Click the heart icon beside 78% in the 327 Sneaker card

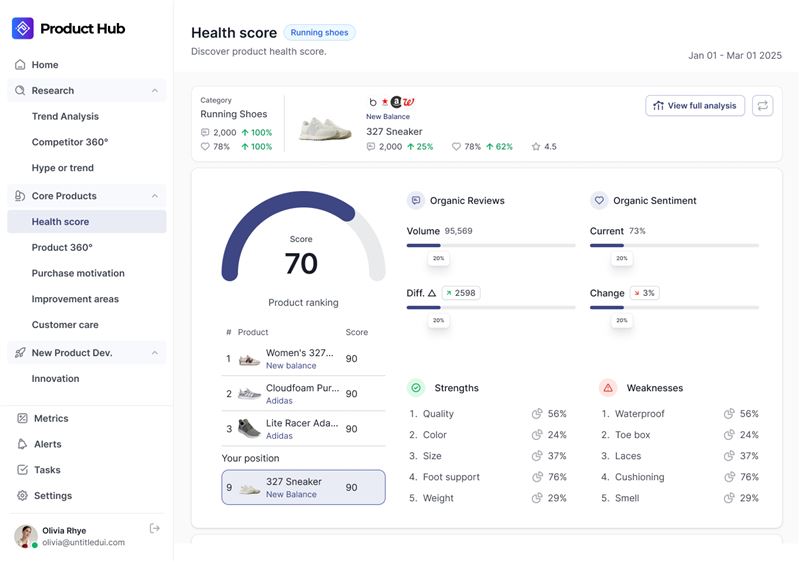click(457, 147)
